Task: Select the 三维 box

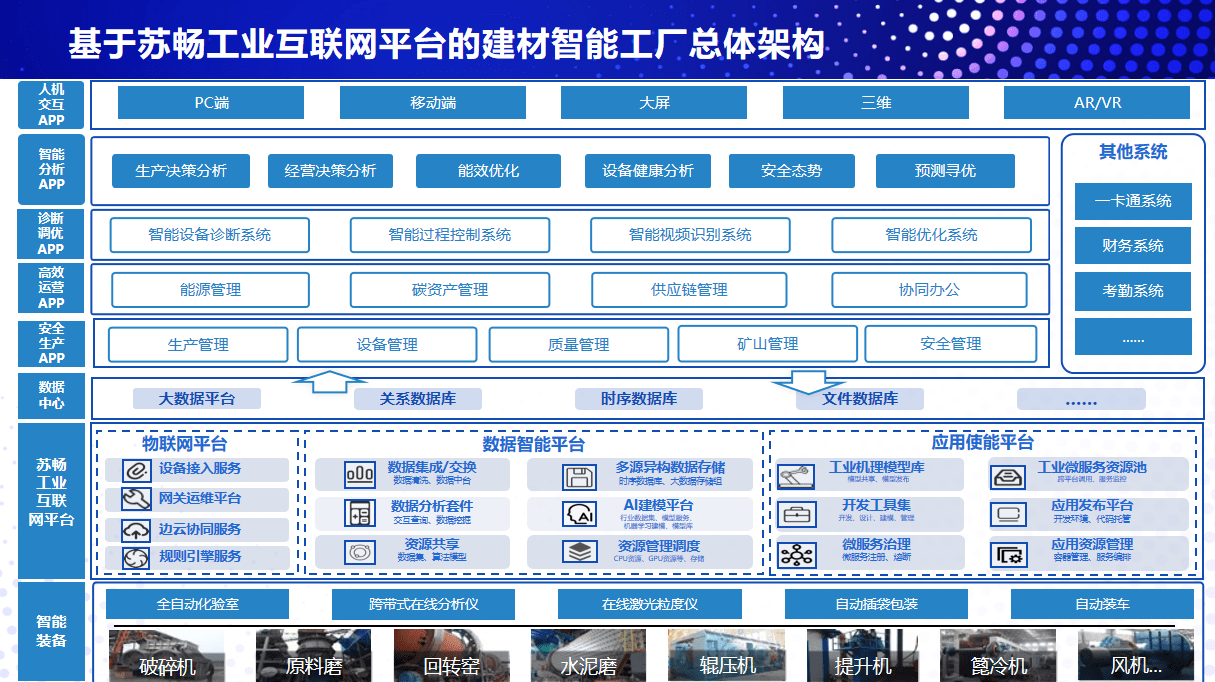Action: (876, 103)
